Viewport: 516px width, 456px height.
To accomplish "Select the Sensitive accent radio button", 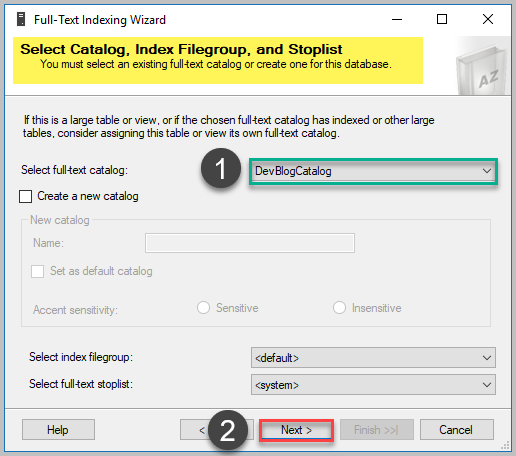I will pyautogui.click(x=203, y=308).
